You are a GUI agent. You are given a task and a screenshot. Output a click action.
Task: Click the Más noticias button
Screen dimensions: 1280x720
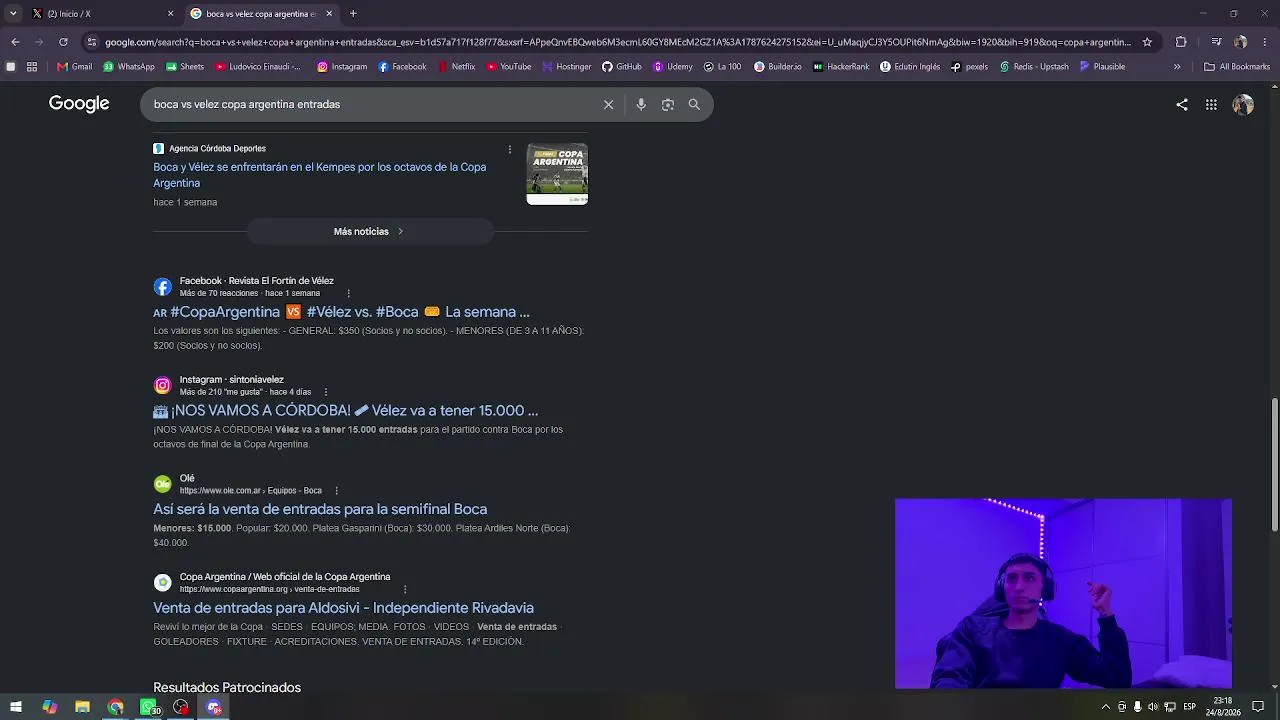[x=370, y=231]
